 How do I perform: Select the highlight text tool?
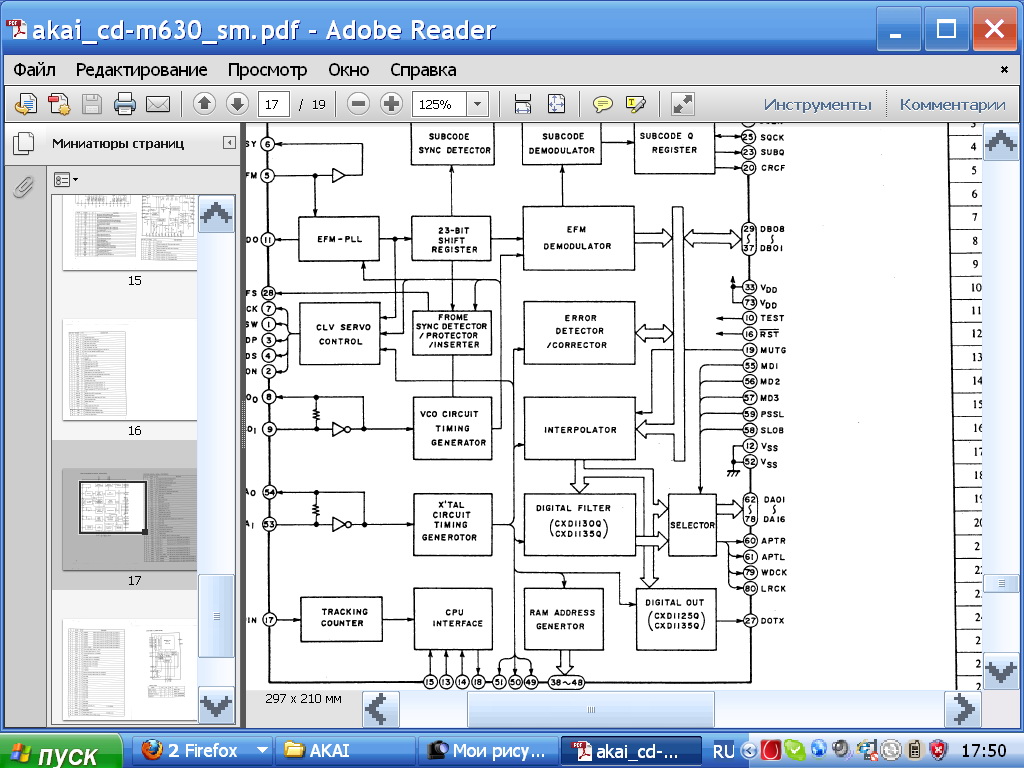point(636,104)
